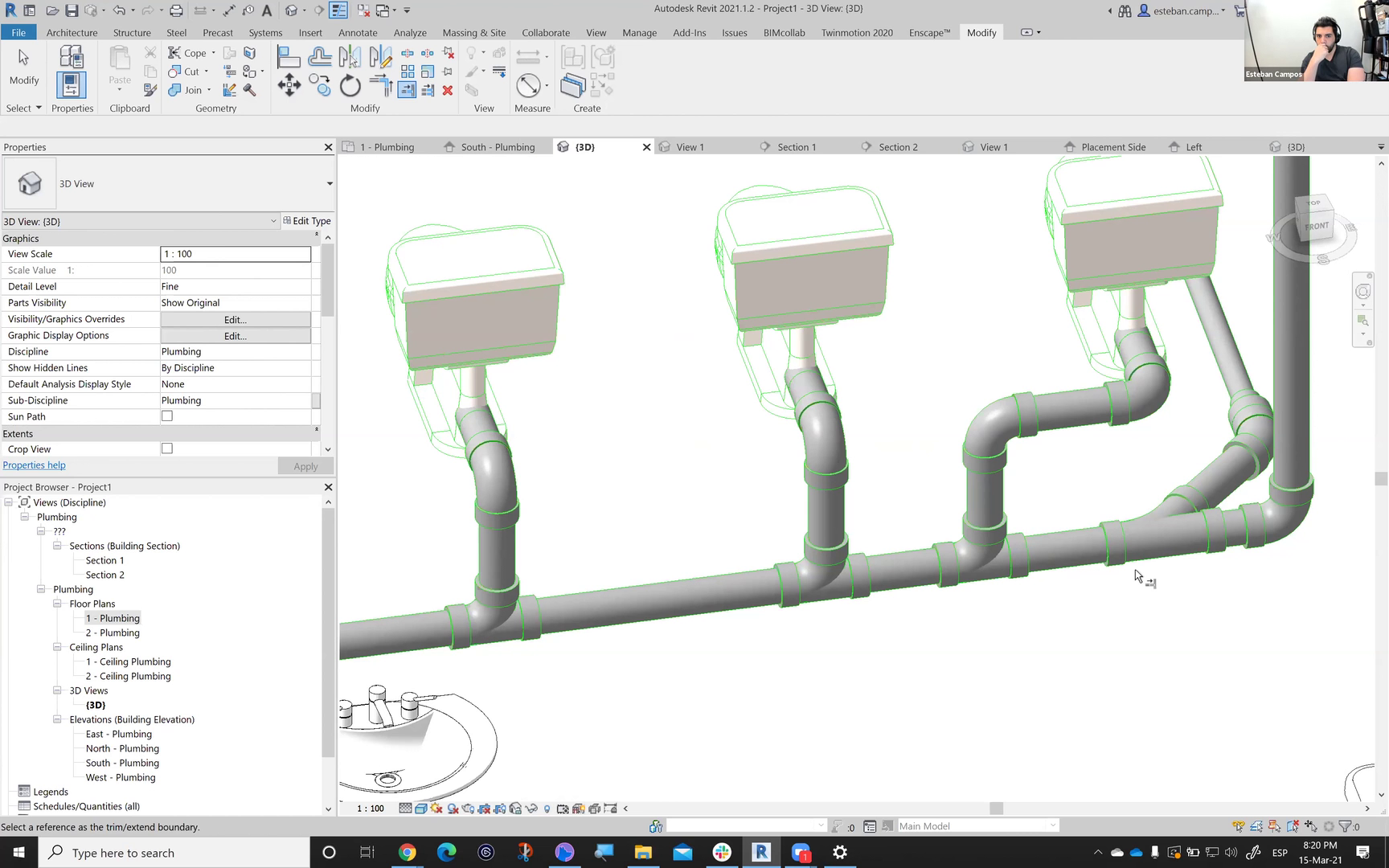Open the Systems ribbon tab
1389x868 pixels.
click(x=265, y=33)
